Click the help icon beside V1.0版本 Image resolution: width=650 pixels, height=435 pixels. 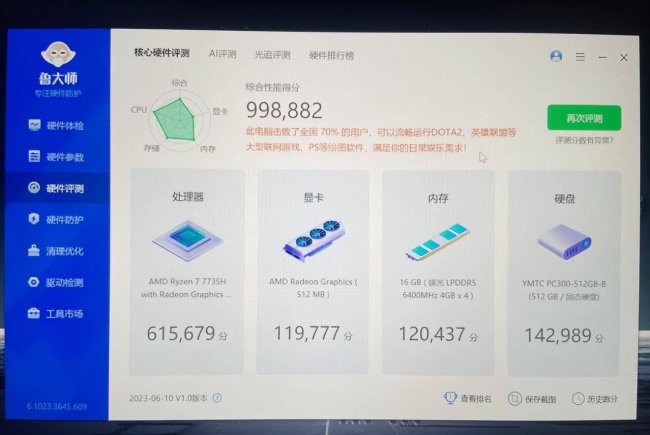(x=217, y=398)
